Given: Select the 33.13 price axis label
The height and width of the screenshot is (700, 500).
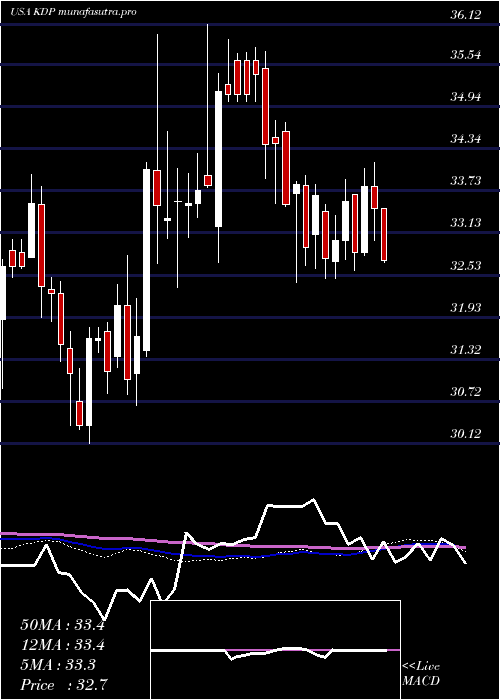Looking at the screenshot, I should 465,223.
